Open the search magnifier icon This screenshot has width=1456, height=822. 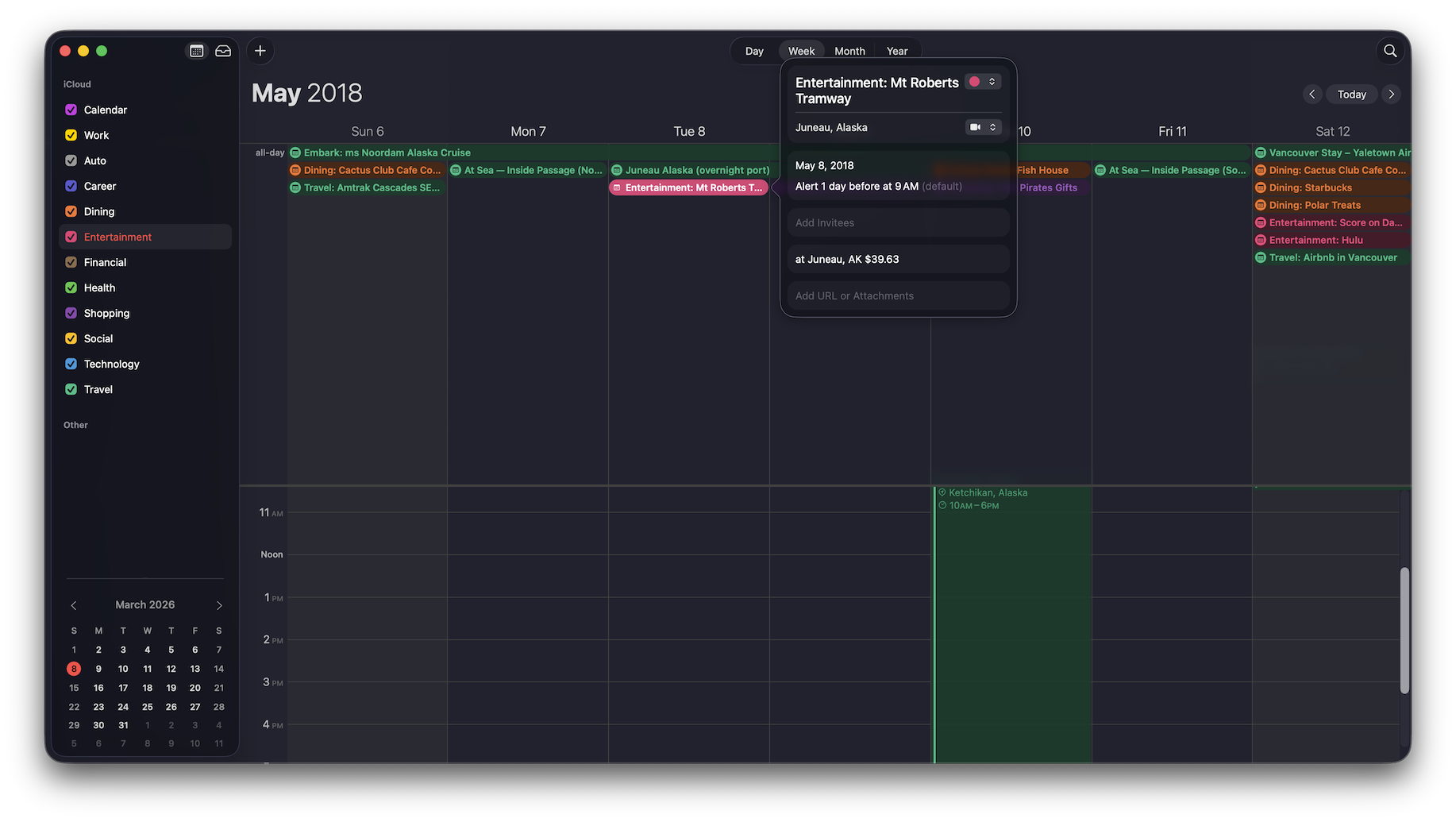point(1389,51)
